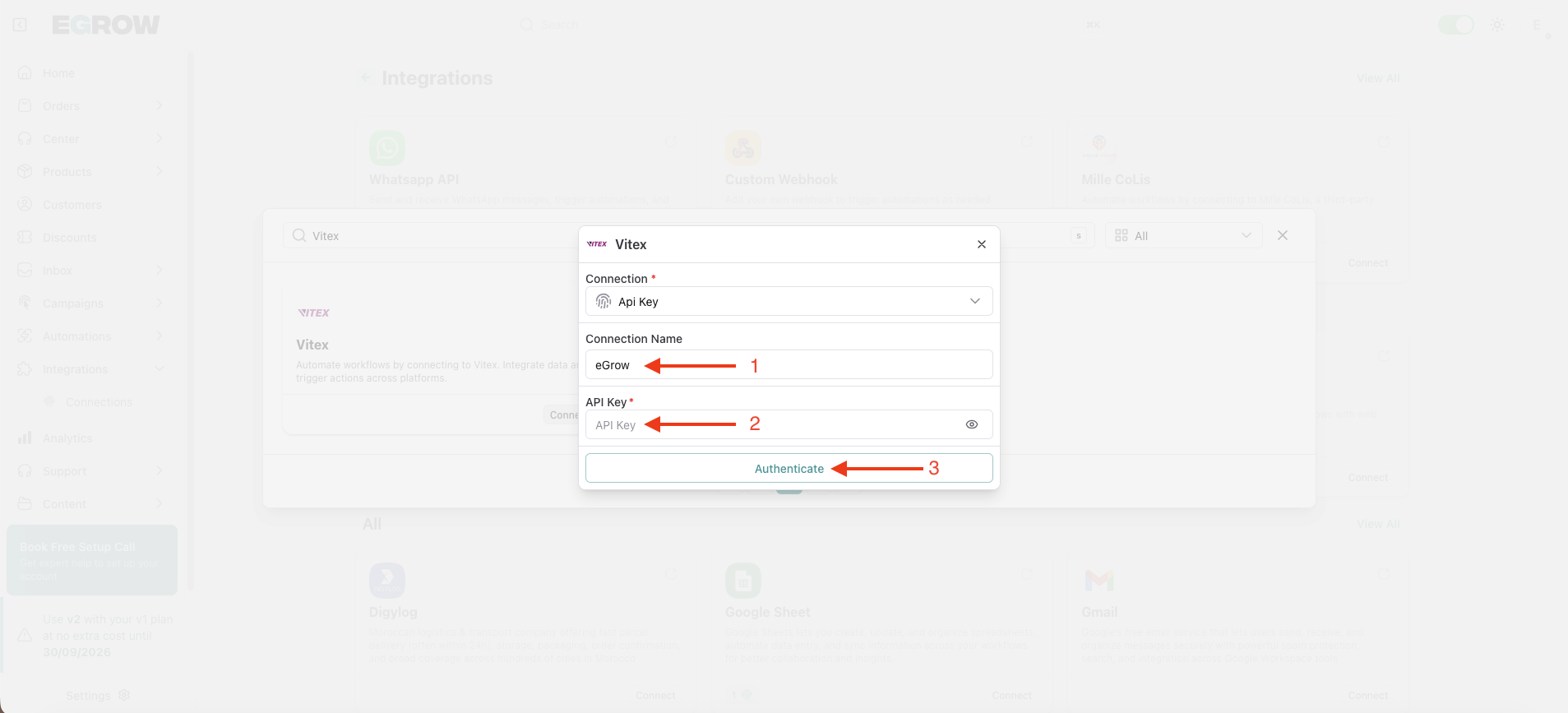This screenshot has height=713, width=1568.
Task: Expand the Campaigns menu in the sidebar
Action: point(160,303)
